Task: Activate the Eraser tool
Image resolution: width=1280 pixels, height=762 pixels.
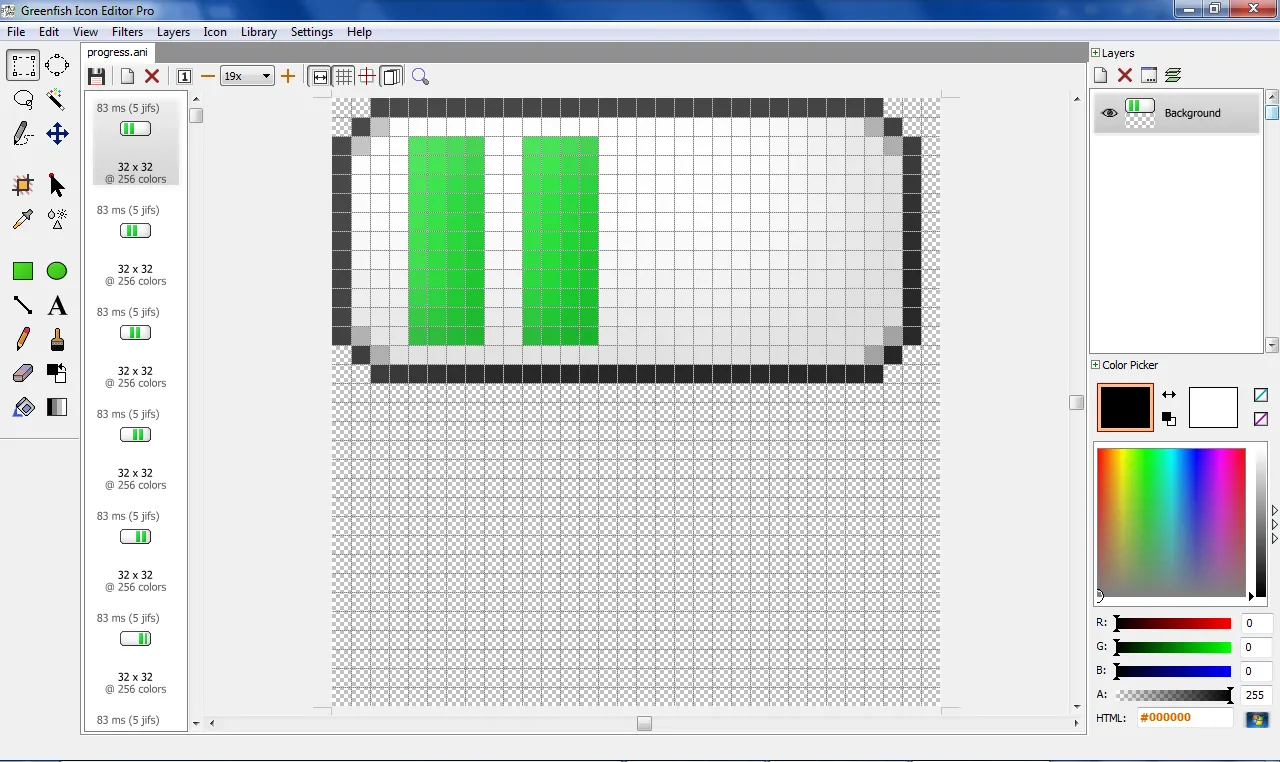Action: click(x=24, y=373)
